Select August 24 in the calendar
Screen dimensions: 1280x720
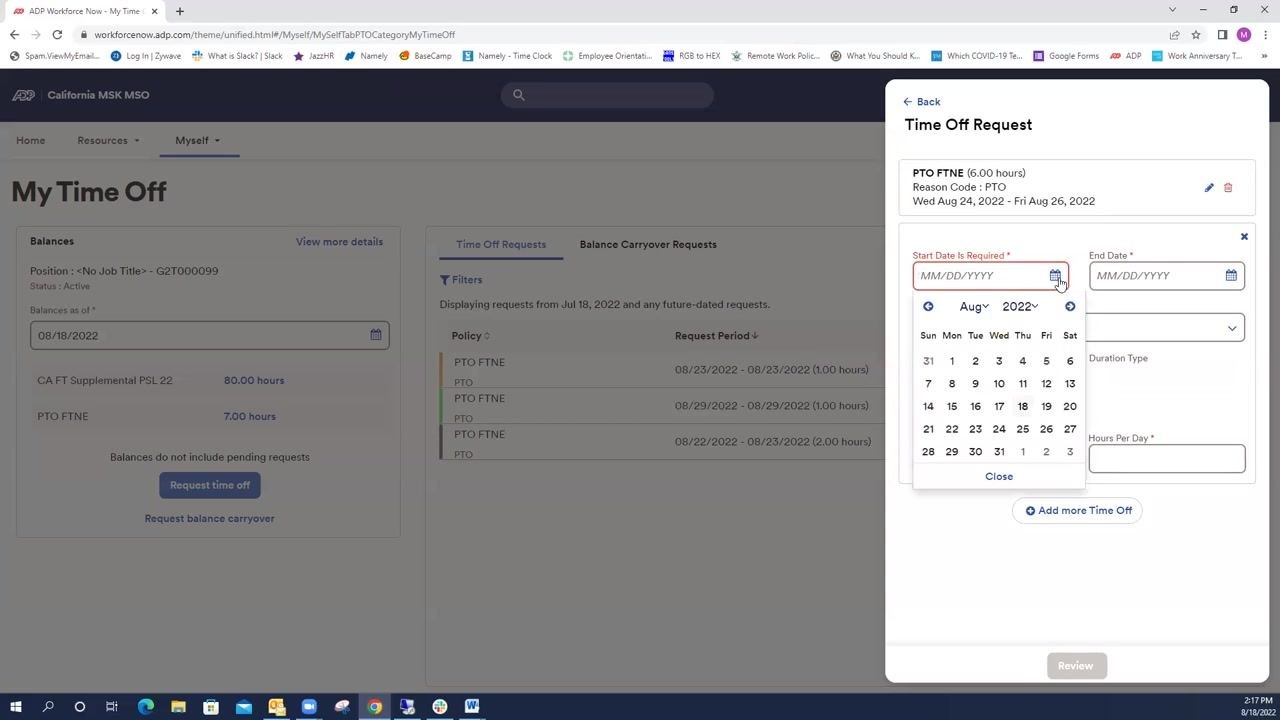click(x=999, y=429)
